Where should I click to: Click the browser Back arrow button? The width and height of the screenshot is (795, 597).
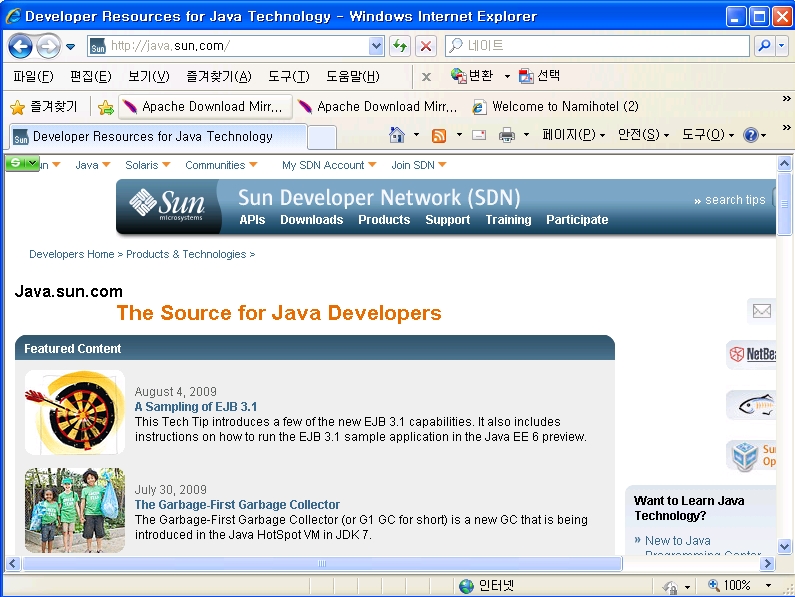point(20,46)
